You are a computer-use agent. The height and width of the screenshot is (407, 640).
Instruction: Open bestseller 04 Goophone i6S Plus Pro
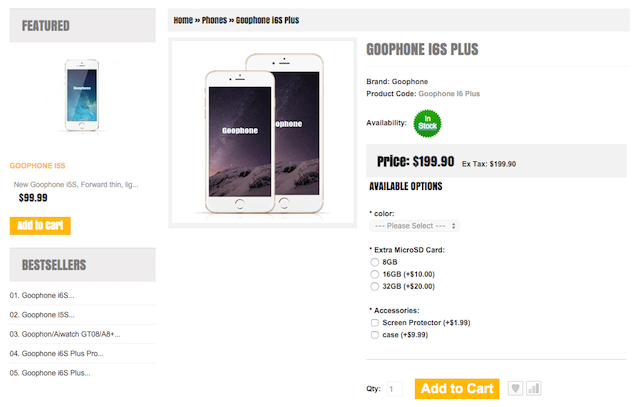tap(57, 354)
